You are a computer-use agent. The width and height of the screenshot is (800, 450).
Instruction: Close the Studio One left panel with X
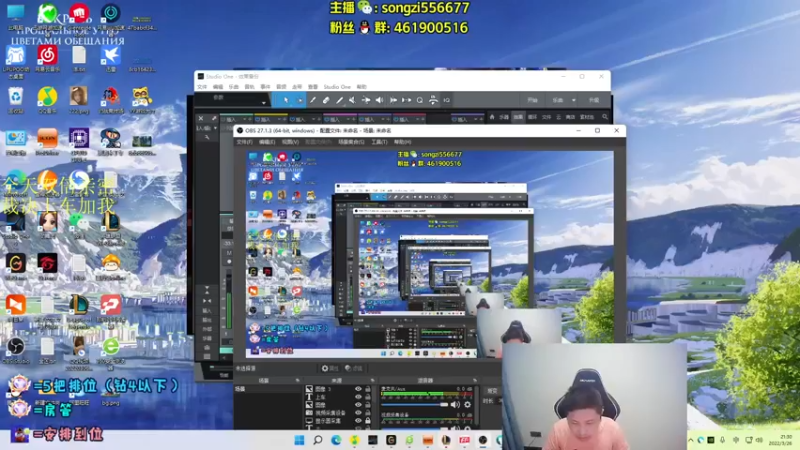coord(201,118)
